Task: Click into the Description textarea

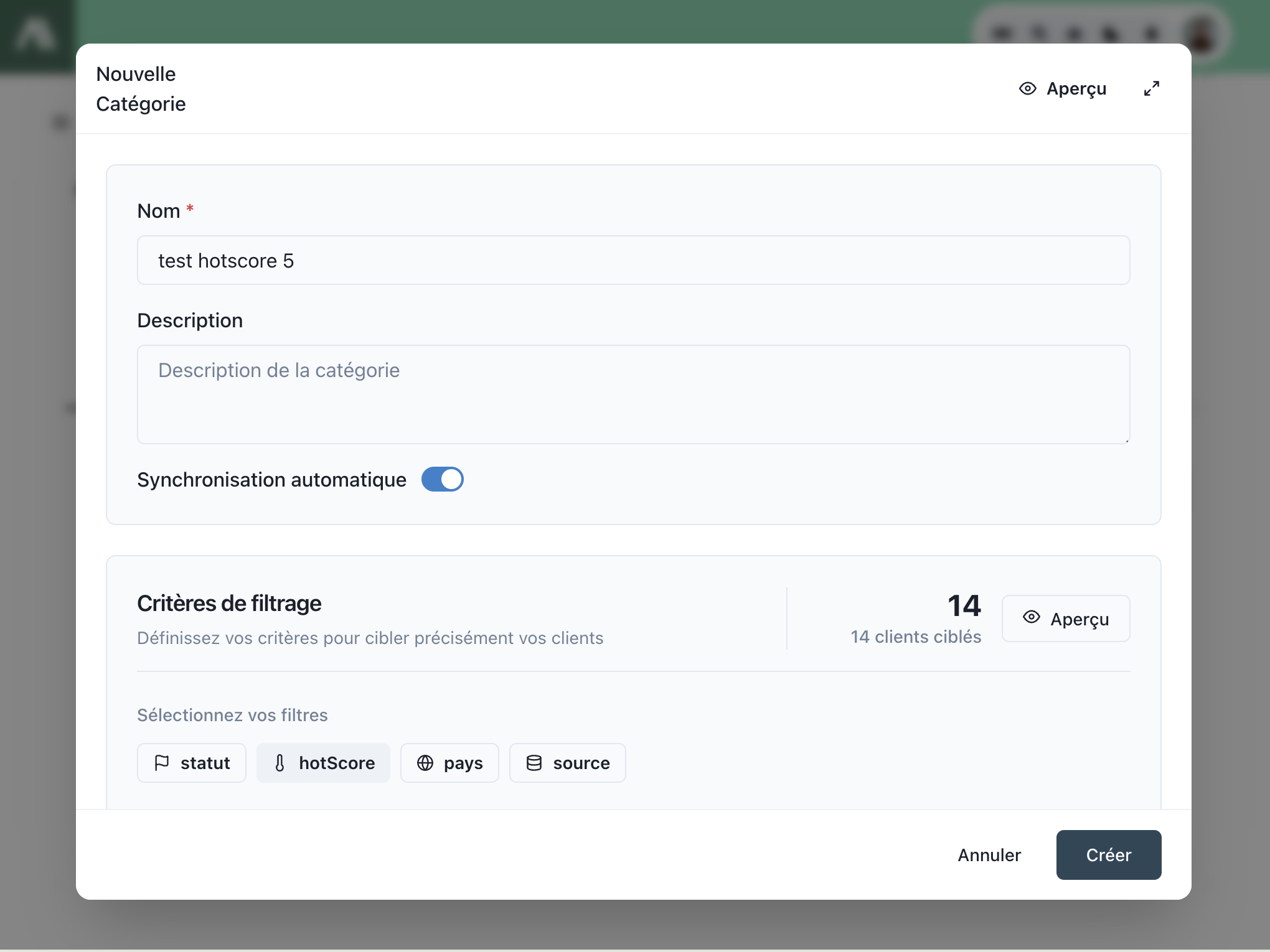Action: 633,394
